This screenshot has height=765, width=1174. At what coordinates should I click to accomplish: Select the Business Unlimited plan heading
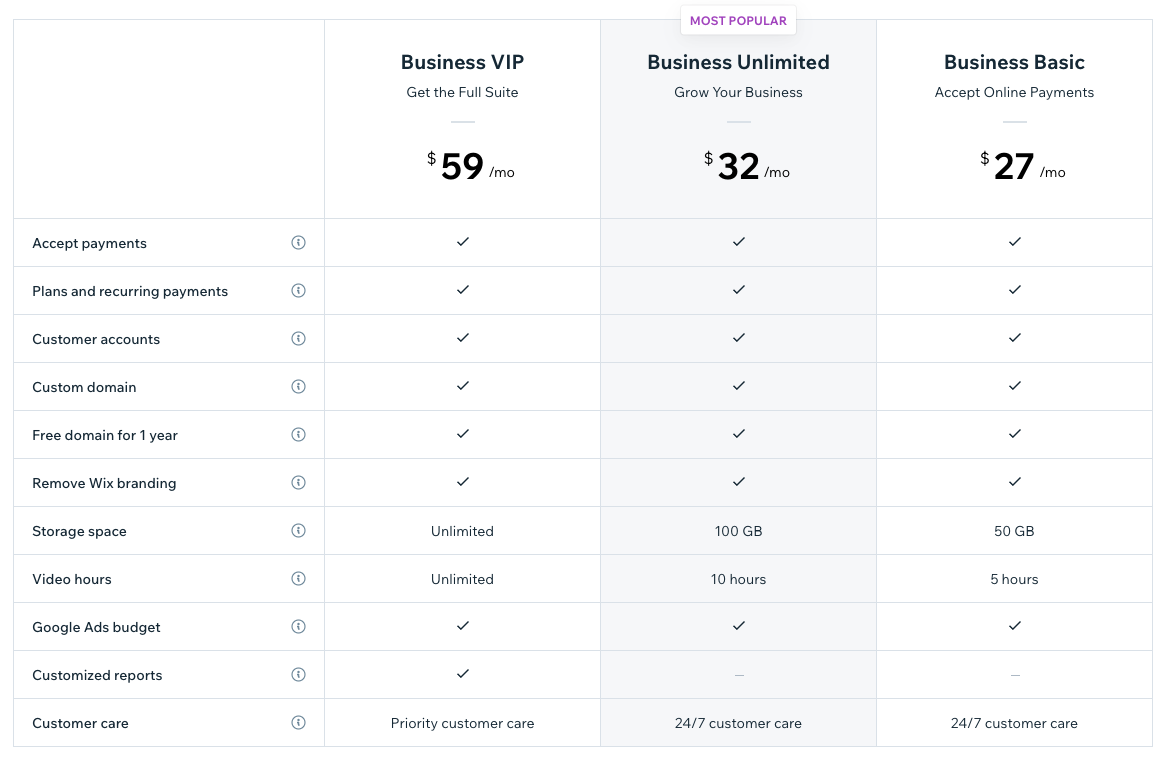pos(738,62)
